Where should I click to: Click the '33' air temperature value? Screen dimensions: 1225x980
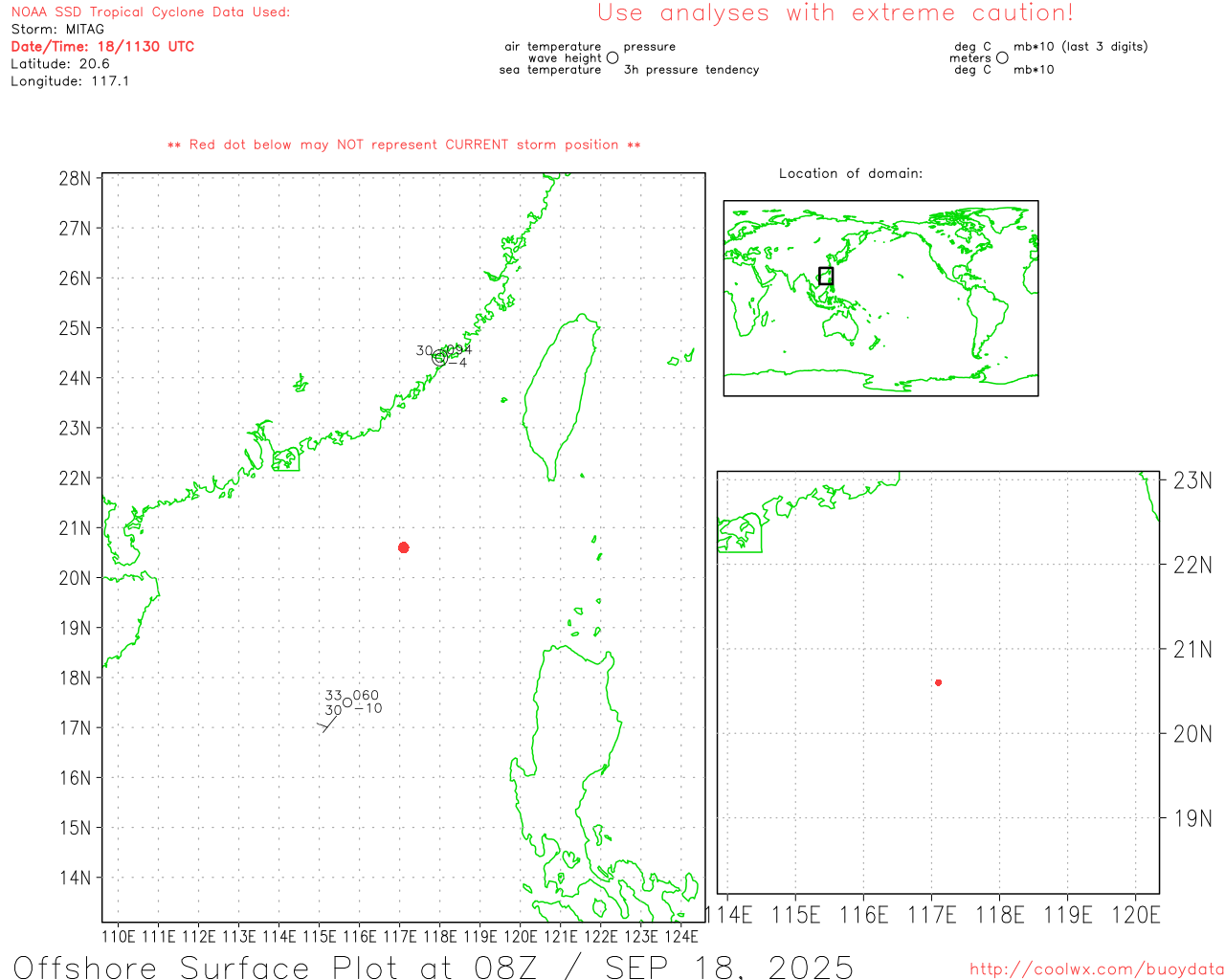[x=333, y=696]
